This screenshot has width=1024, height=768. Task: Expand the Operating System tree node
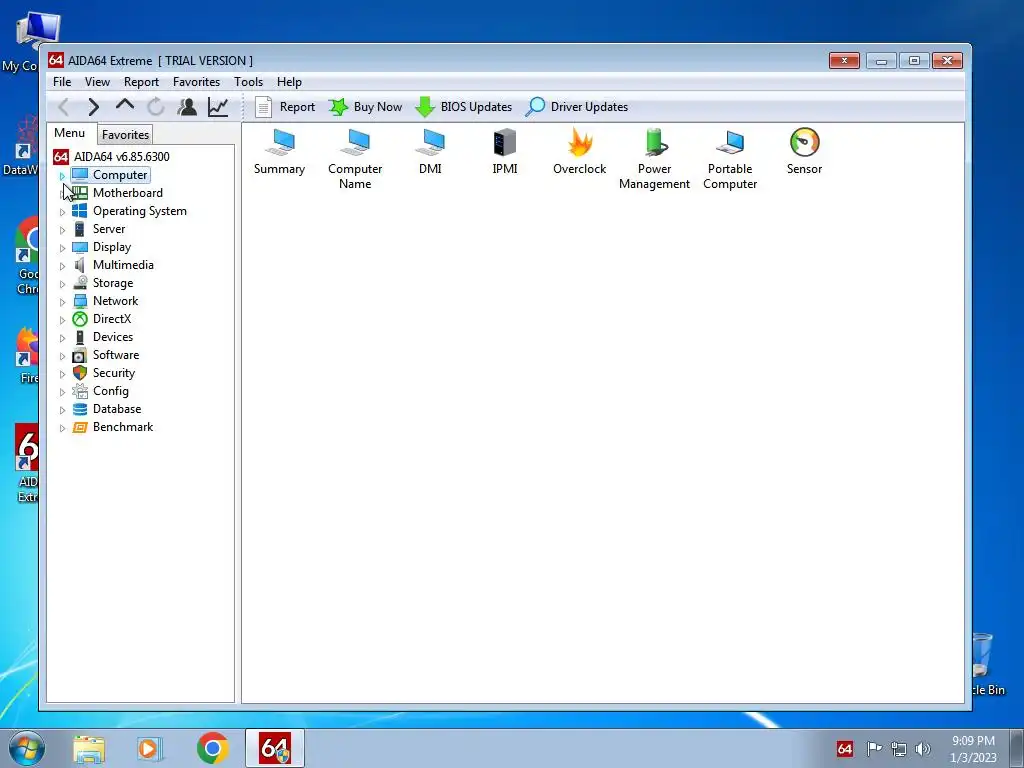click(62, 212)
